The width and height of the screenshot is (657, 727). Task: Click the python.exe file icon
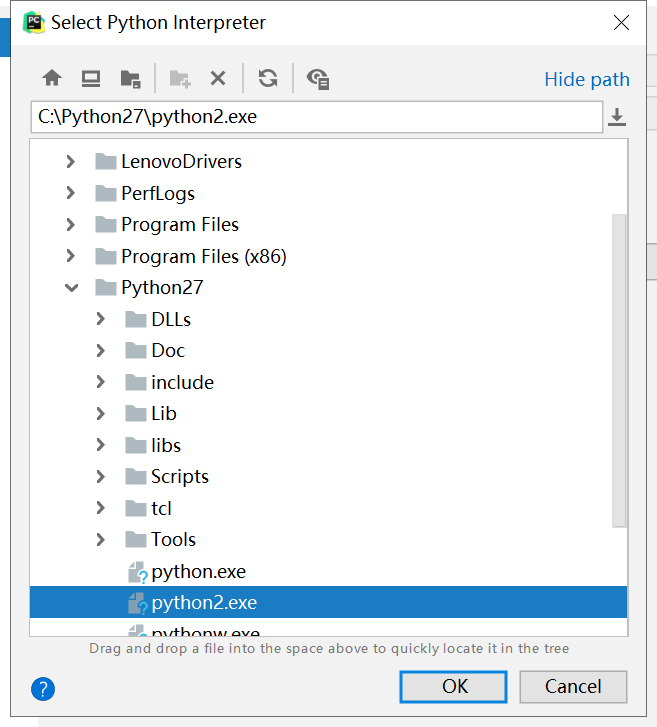(138, 572)
